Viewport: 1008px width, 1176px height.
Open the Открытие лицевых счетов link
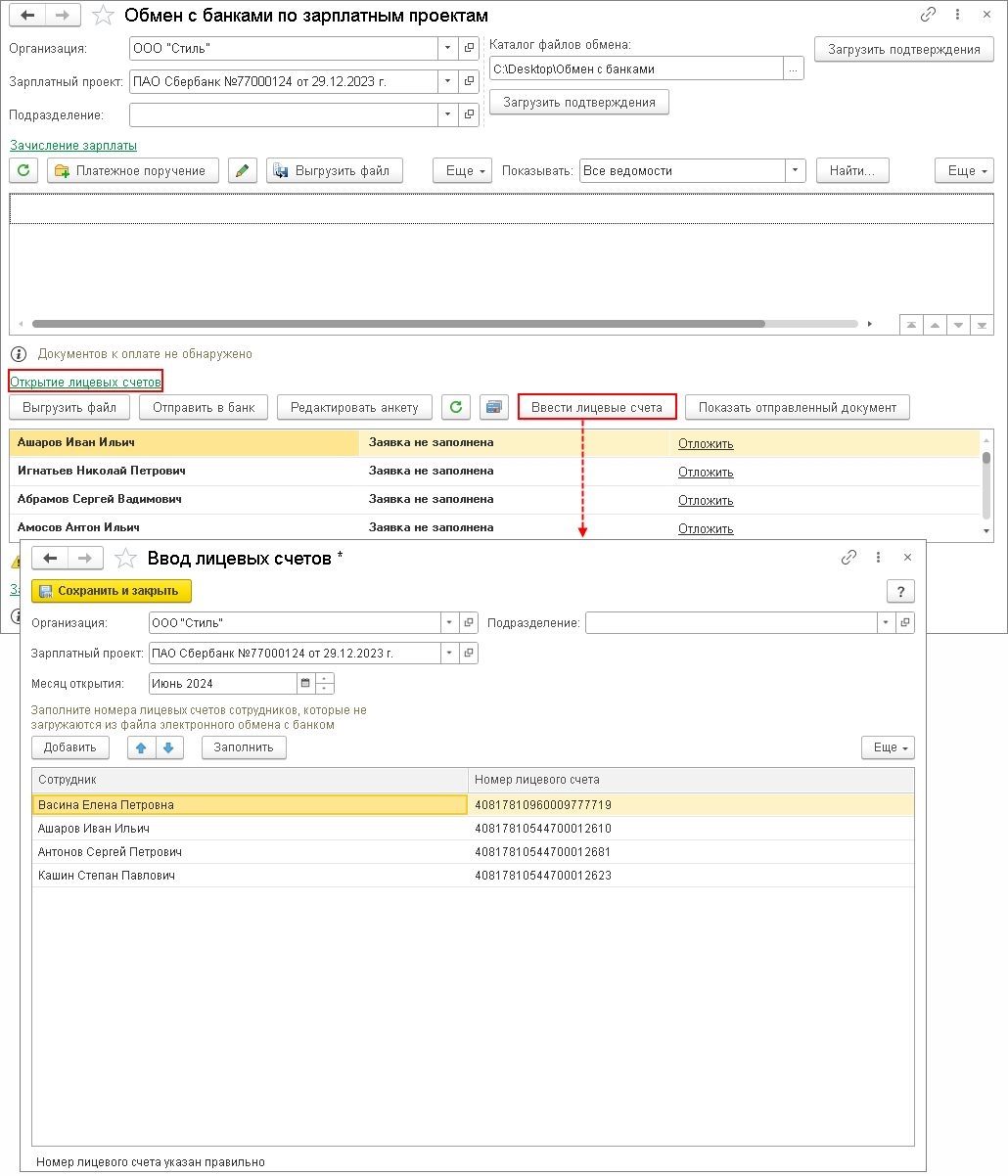click(x=85, y=381)
